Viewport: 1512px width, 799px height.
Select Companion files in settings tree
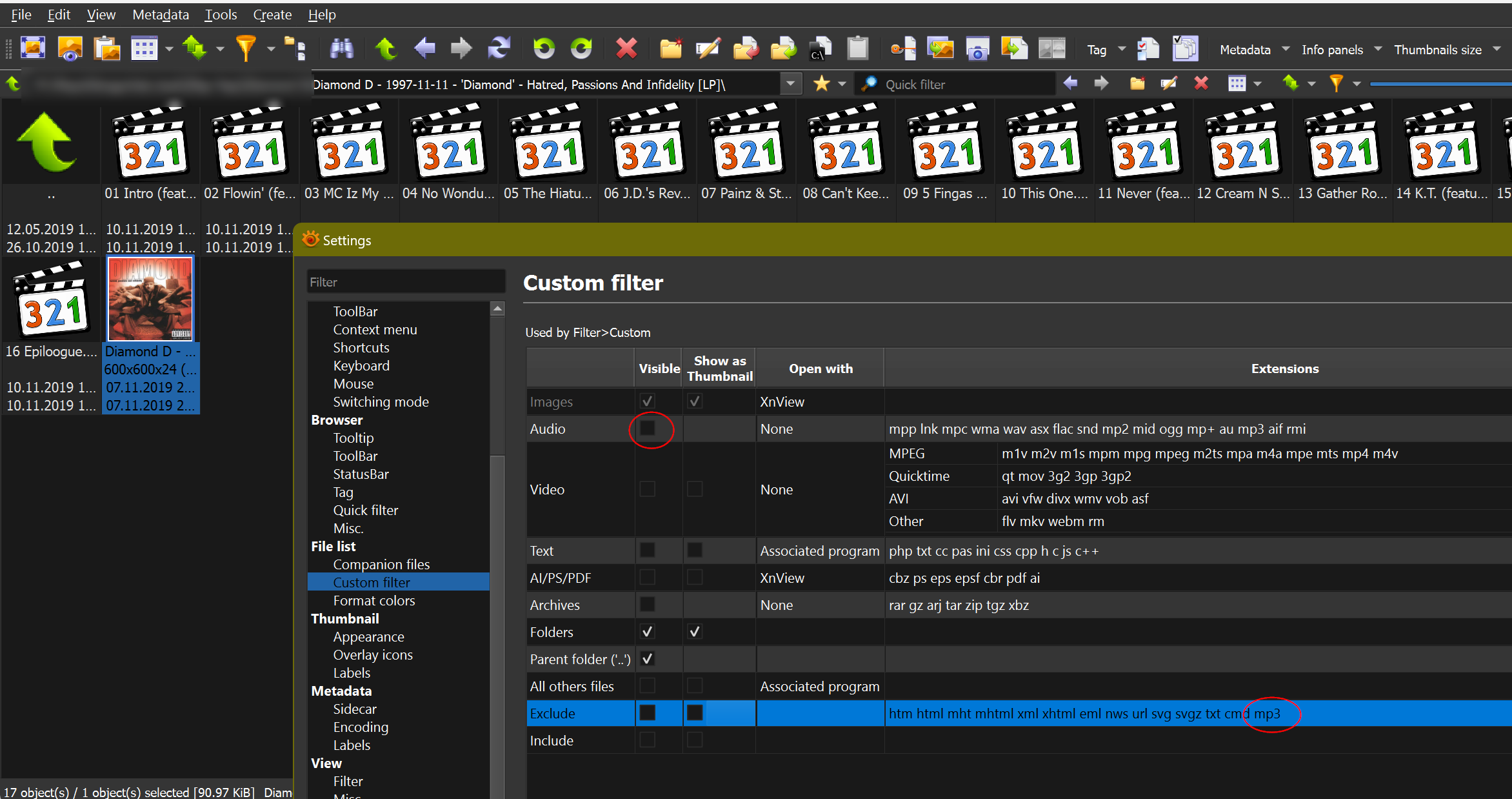point(381,564)
